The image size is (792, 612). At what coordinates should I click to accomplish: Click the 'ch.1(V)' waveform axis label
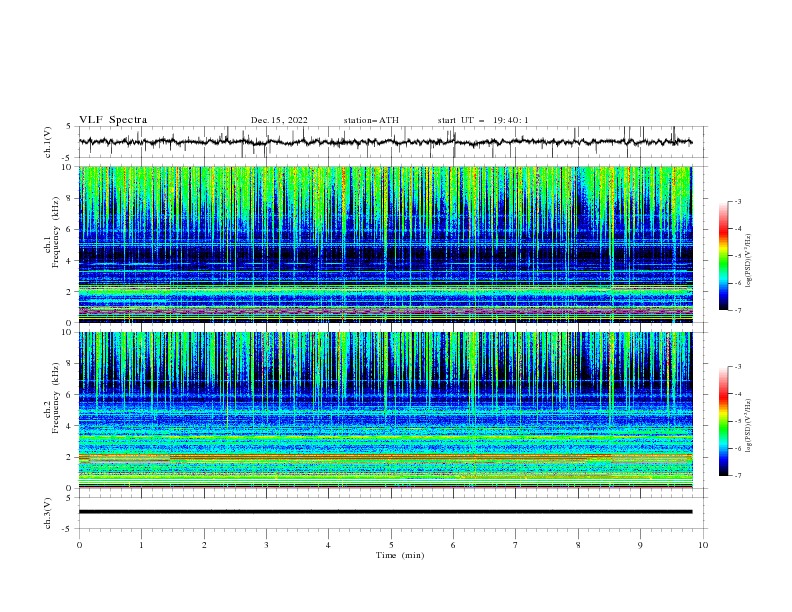[48, 142]
